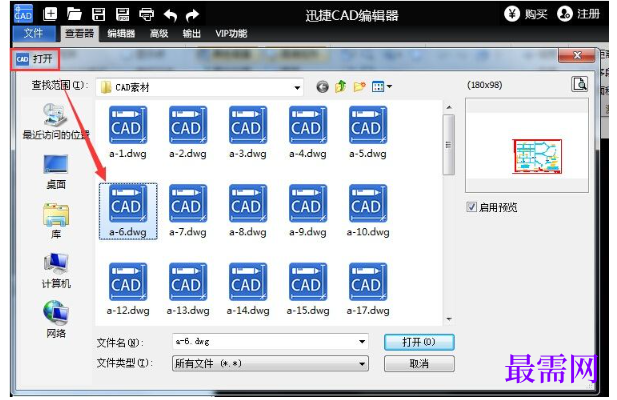
Task: Switch to the VIP功能 tab
Action: (231, 34)
